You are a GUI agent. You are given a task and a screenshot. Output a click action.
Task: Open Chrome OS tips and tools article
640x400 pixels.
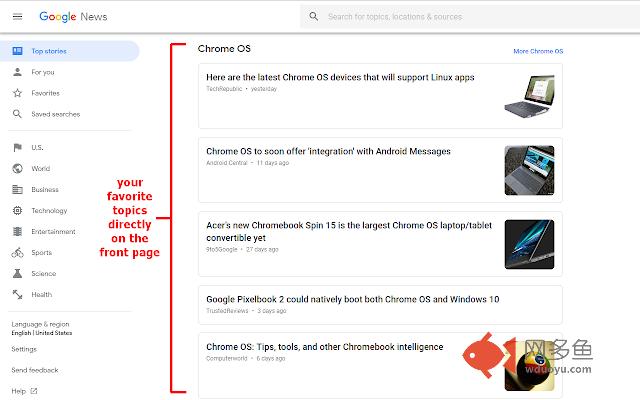(x=324, y=347)
